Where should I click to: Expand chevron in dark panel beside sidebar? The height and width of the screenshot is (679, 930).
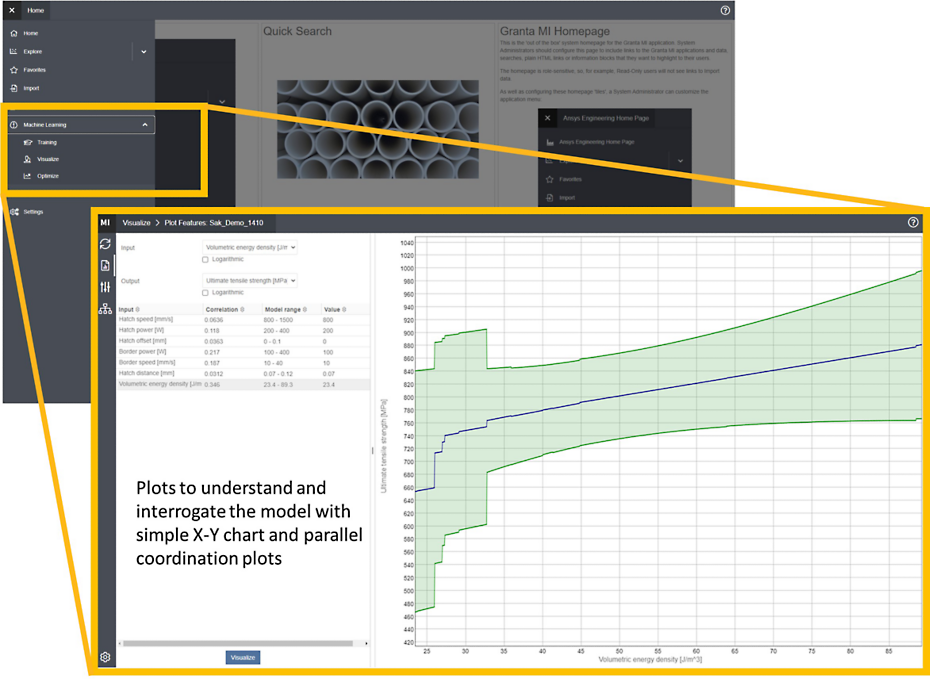pos(222,101)
